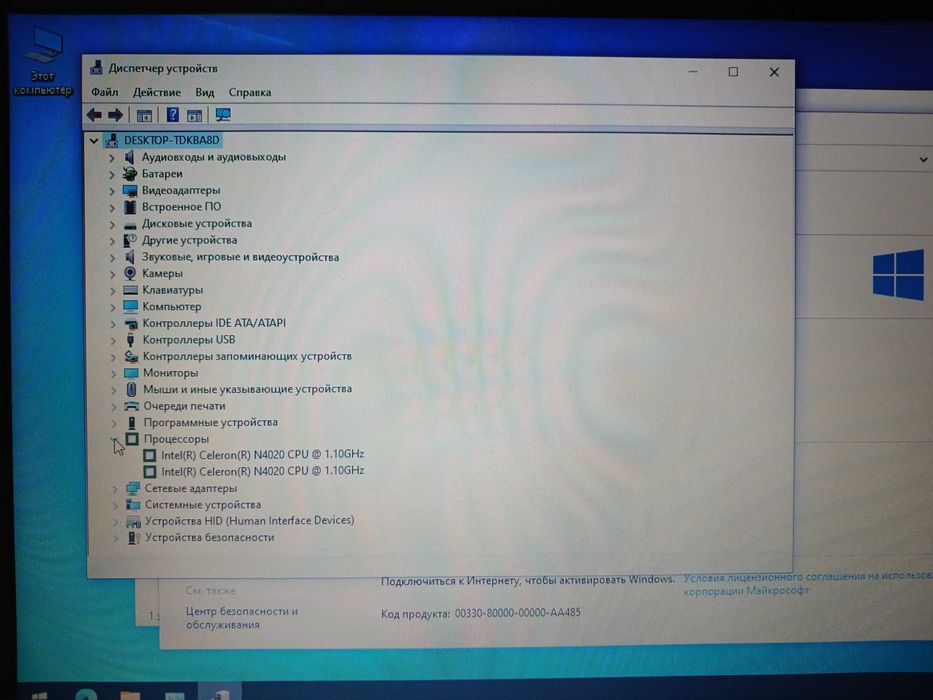The image size is (933, 700).
Task: Select the Встроенное ПО label
Action: 181,207
